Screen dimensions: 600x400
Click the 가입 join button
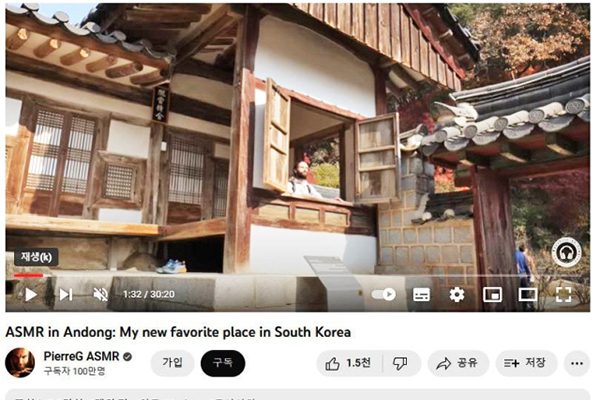tap(172, 363)
